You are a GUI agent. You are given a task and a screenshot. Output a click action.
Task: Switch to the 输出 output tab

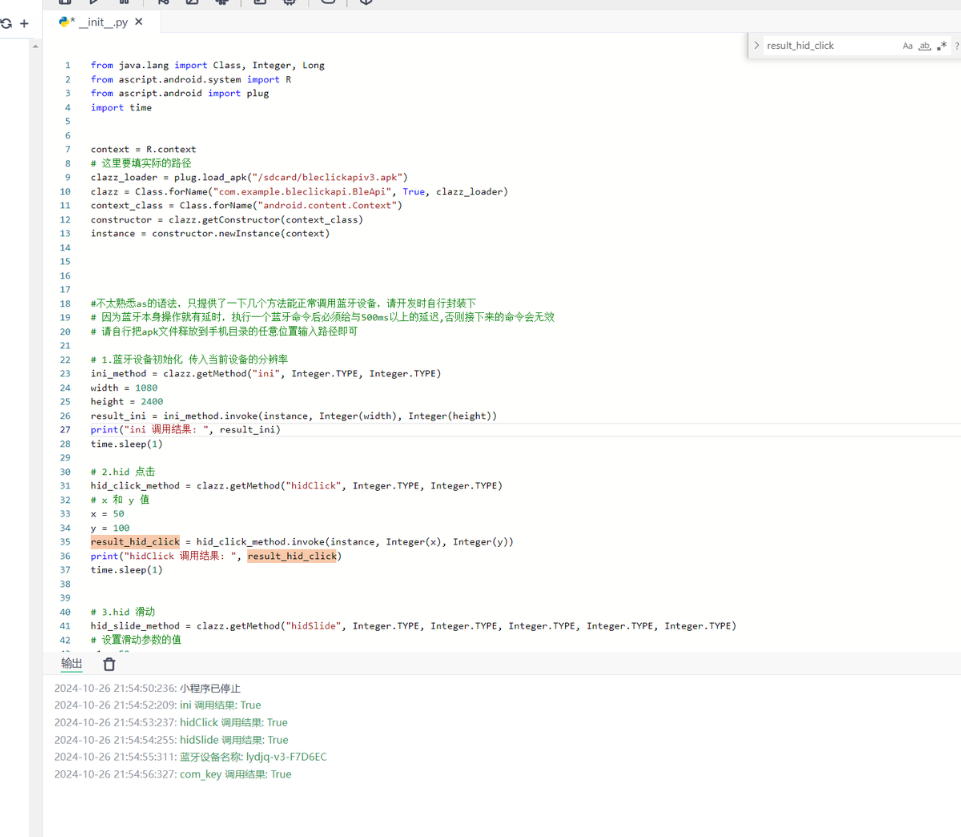click(72, 664)
